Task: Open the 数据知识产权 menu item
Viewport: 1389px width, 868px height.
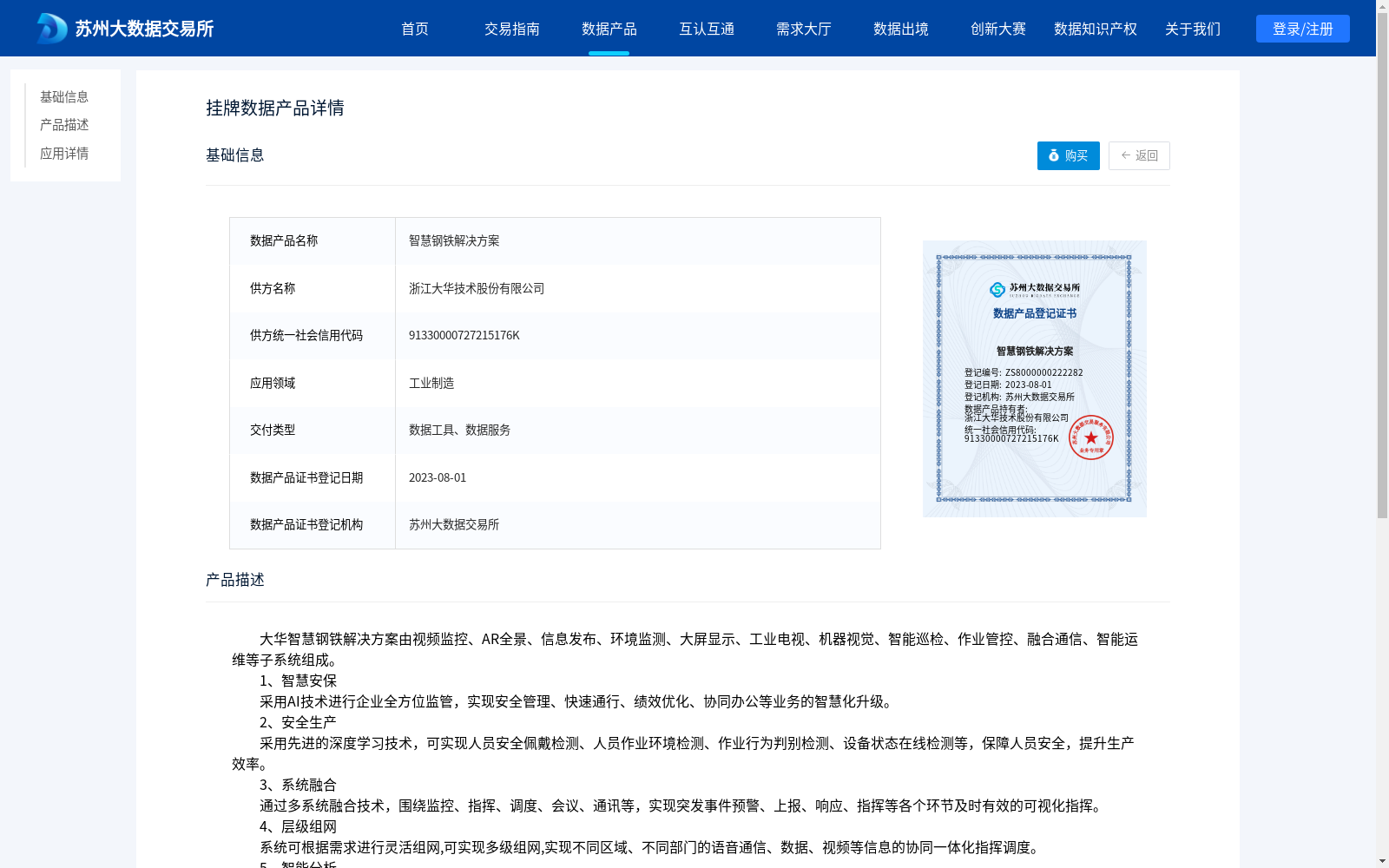Action: point(1096,29)
